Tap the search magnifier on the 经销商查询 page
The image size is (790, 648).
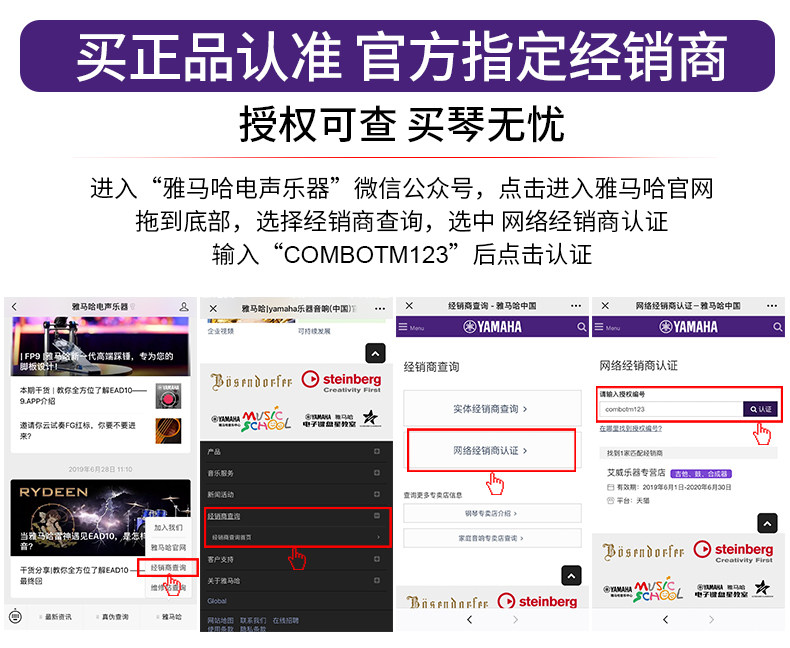[581, 327]
